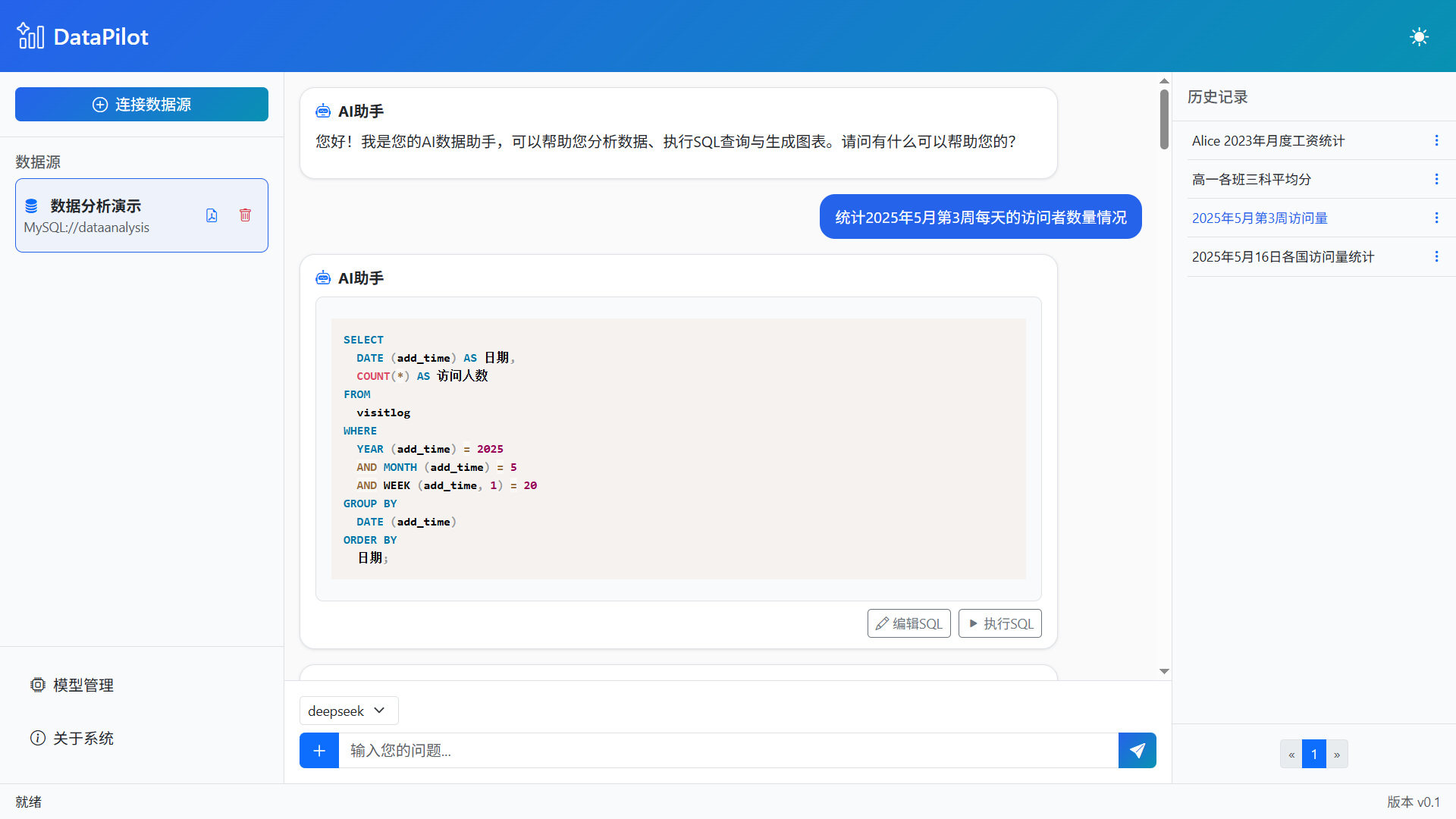Execute the query with 执行SQL
The image size is (1456, 819).
[999, 623]
